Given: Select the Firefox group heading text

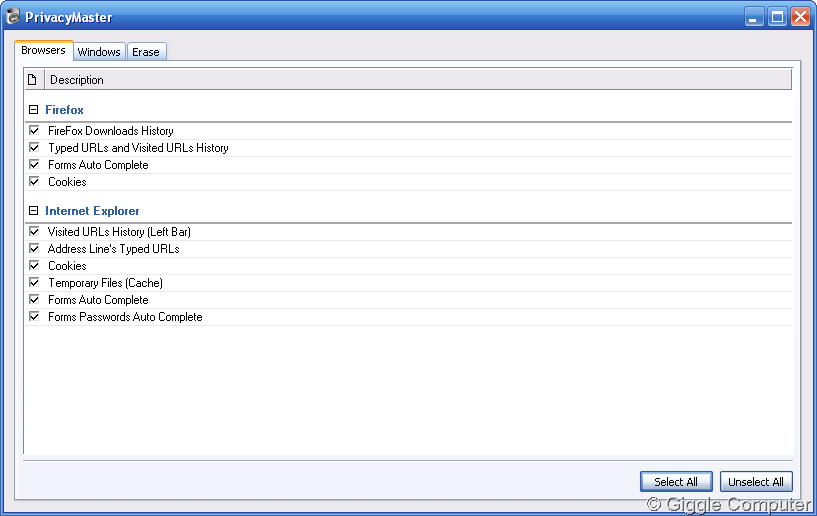Looking at the screenshot, I should click(x=64, y=109).
